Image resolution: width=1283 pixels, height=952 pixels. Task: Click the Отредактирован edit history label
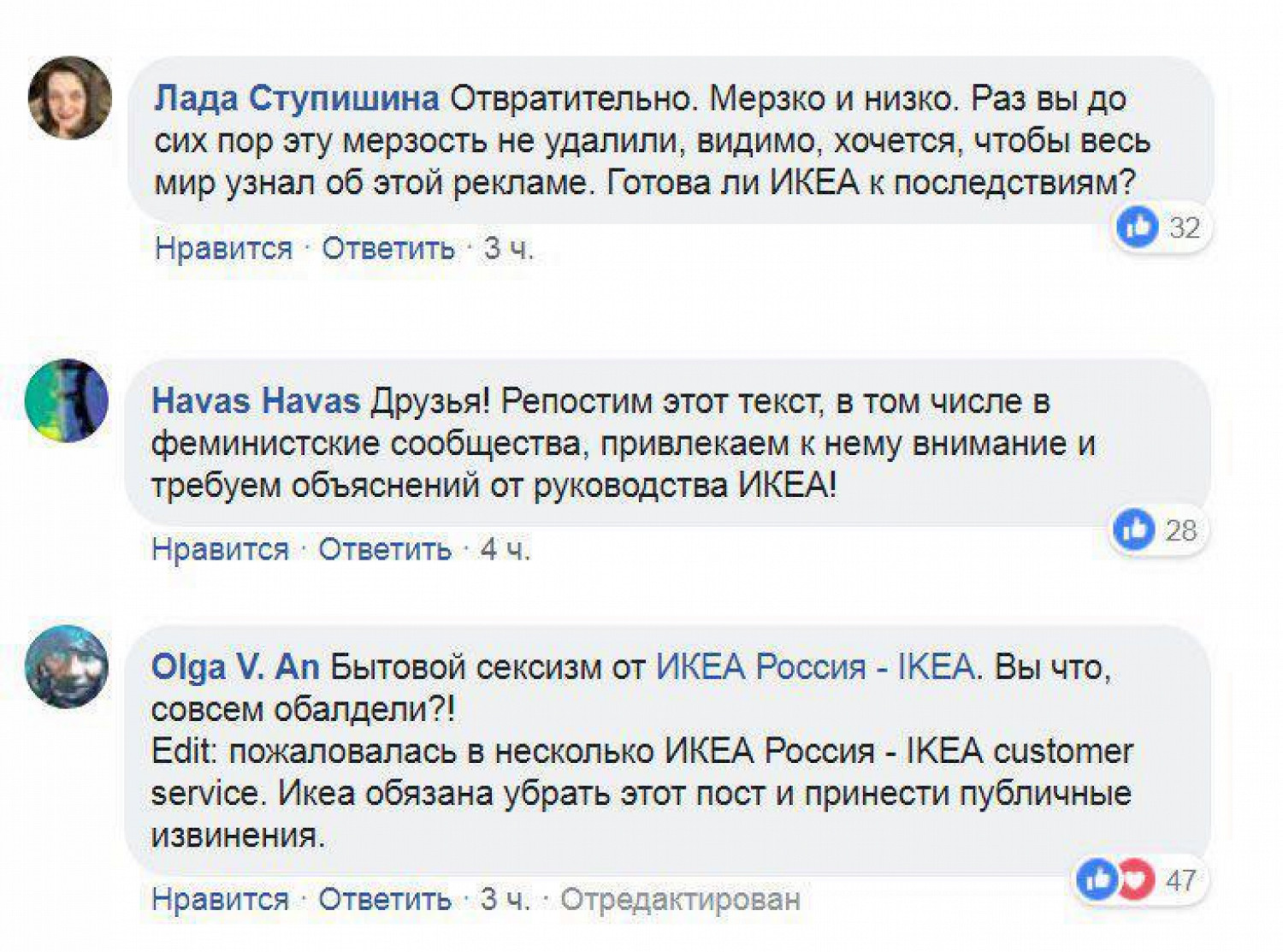pos(680,899)
